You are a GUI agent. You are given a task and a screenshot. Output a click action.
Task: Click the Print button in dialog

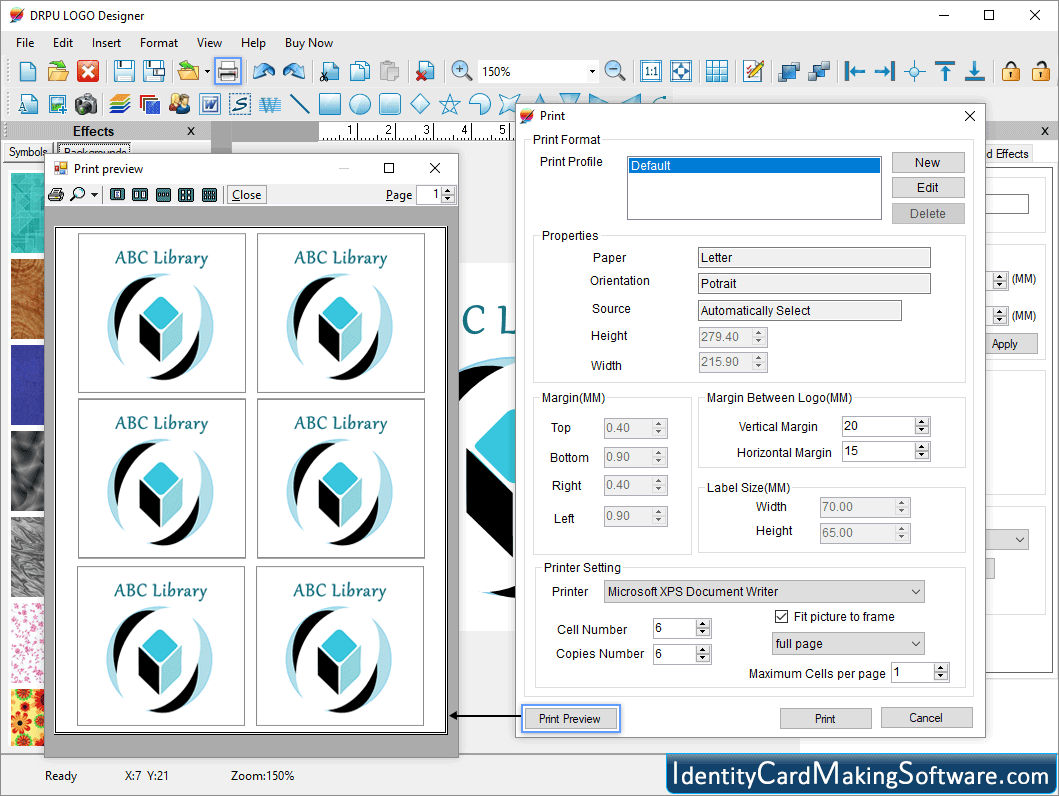825,718
